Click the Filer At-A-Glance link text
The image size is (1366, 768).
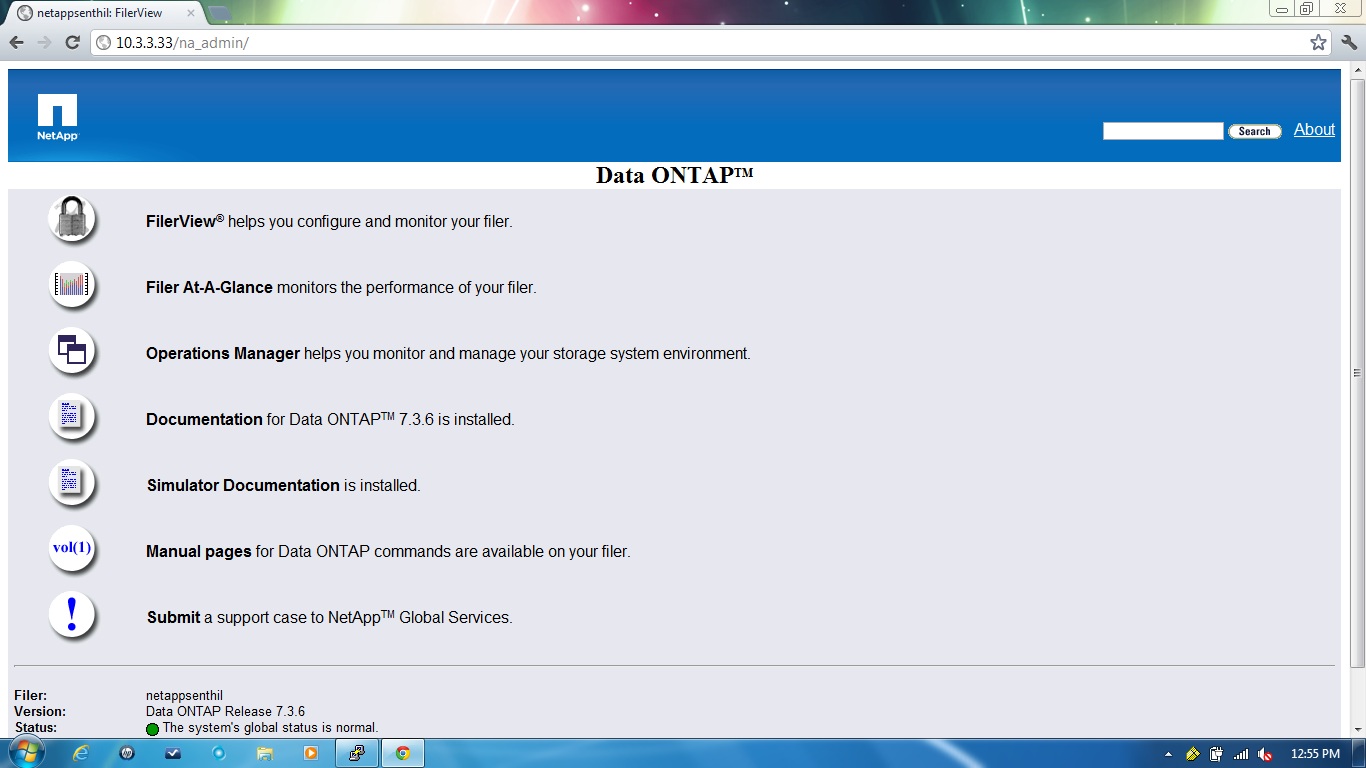(x=209, y=287)
